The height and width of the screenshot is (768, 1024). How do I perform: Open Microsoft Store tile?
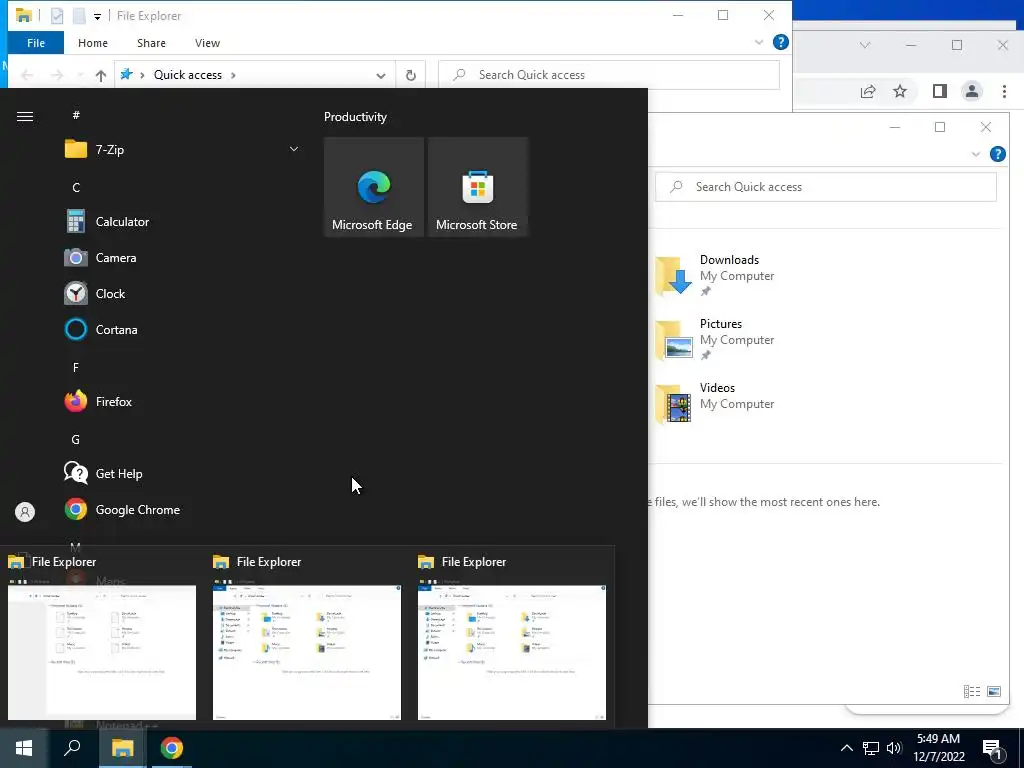click(477, 187)
